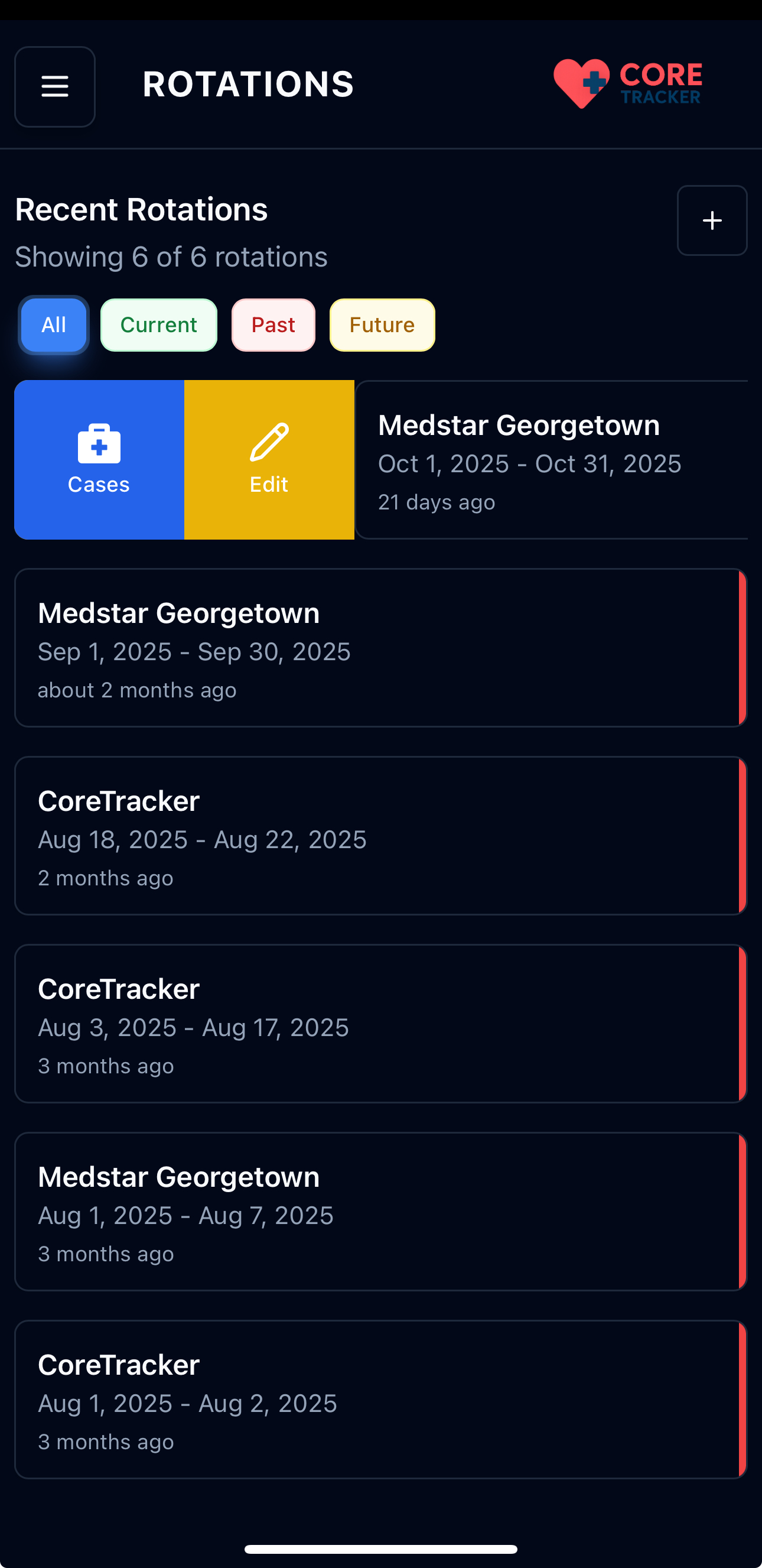Filter rotations by Current
This screenshot has width=762, height=1568.
pyautogui.click(x=159, y=325)
